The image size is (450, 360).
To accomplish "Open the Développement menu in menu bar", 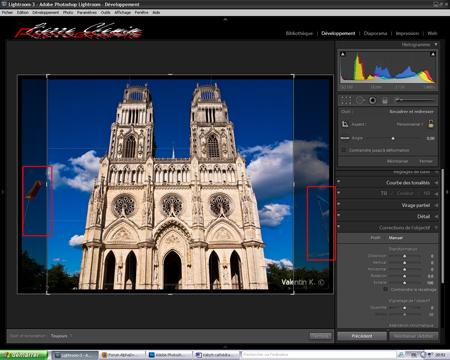I will (x=45, y=12).
